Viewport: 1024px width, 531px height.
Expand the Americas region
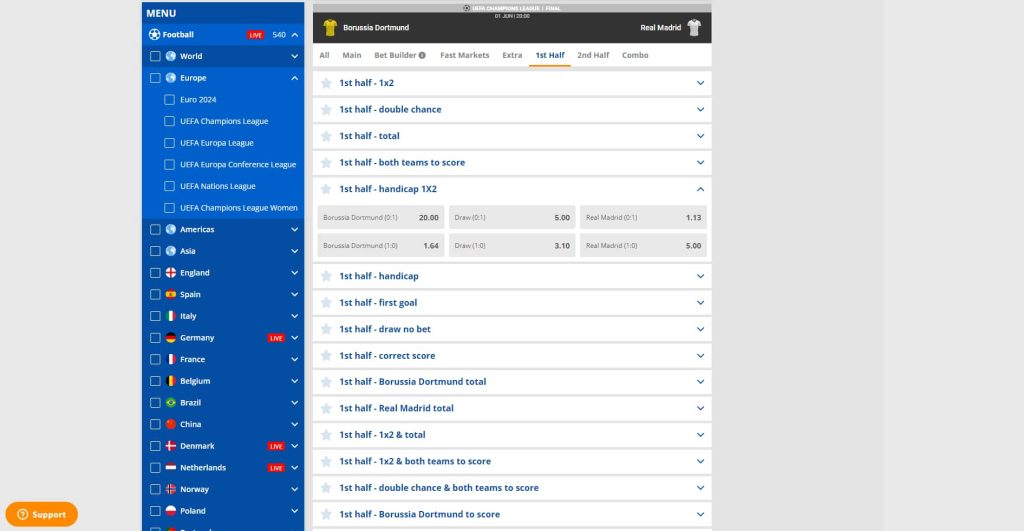[295, 229]
